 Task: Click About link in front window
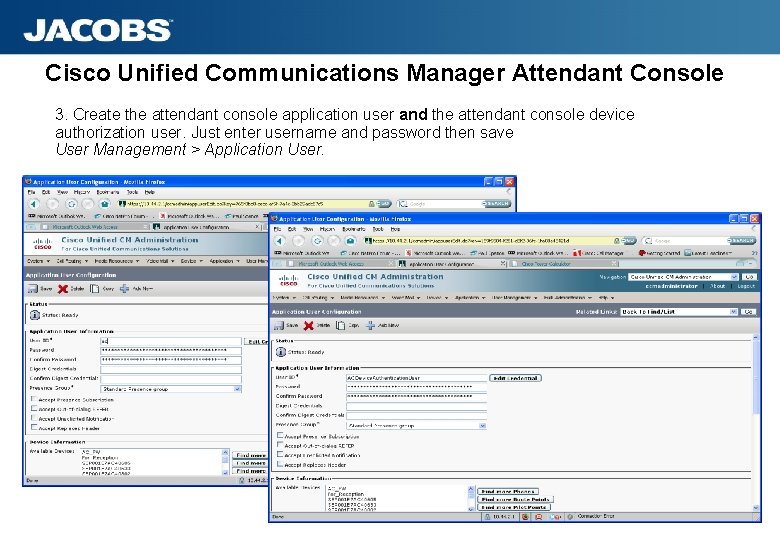point(717,286)
